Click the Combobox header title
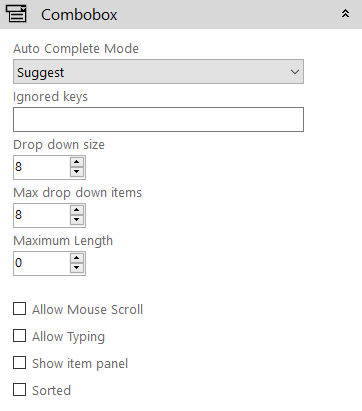Screen dimensions: 362x411 coord(79,15)
